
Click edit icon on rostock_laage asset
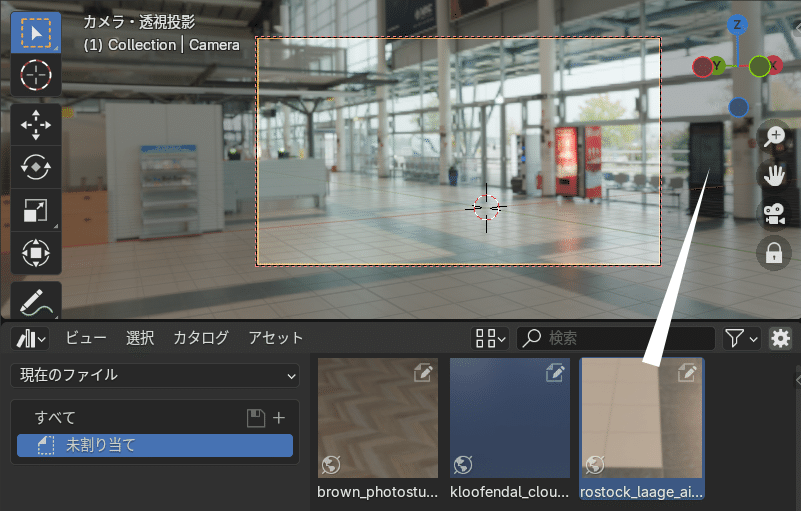click(x=687, y=373)
